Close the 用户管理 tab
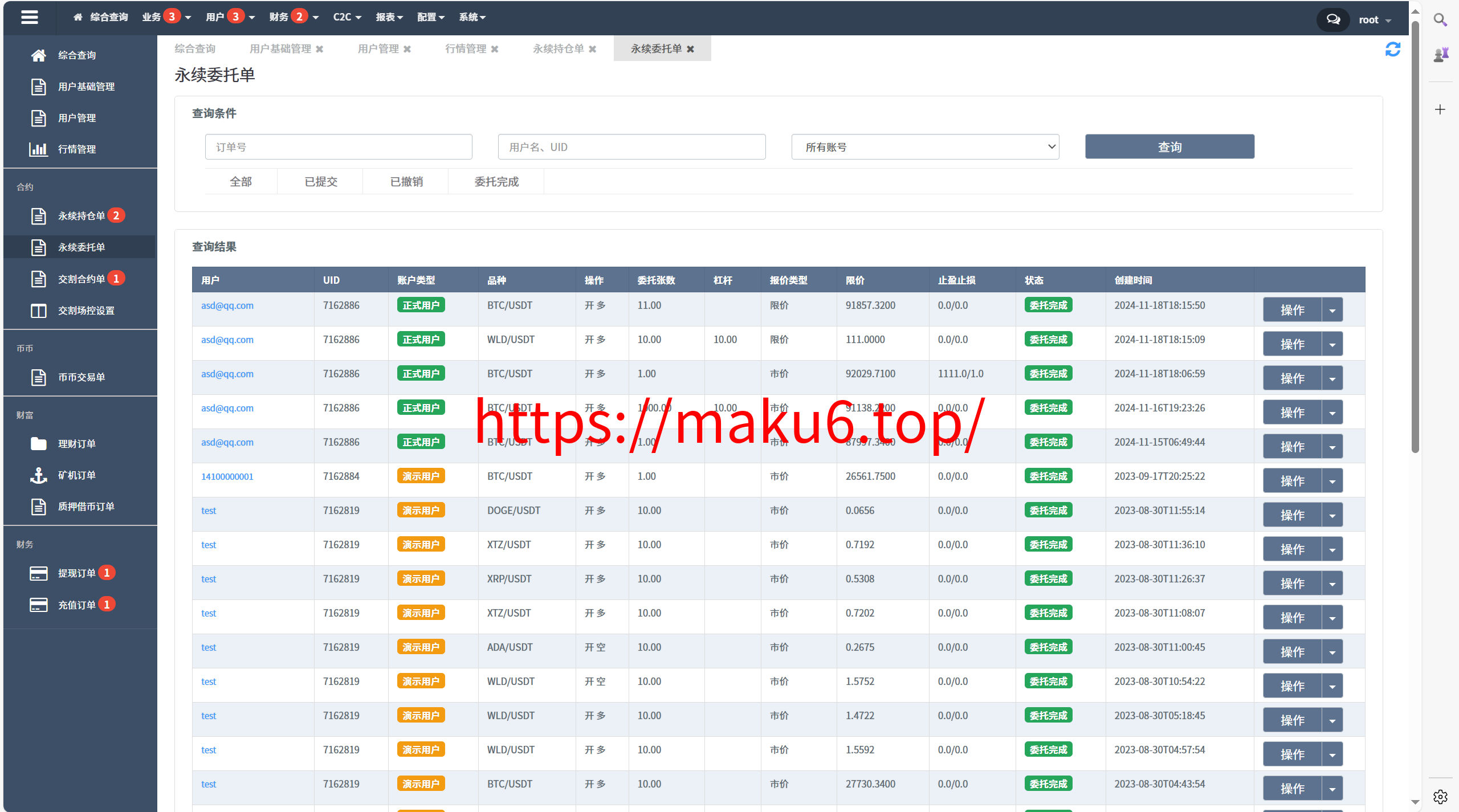 tap(407, 49)
